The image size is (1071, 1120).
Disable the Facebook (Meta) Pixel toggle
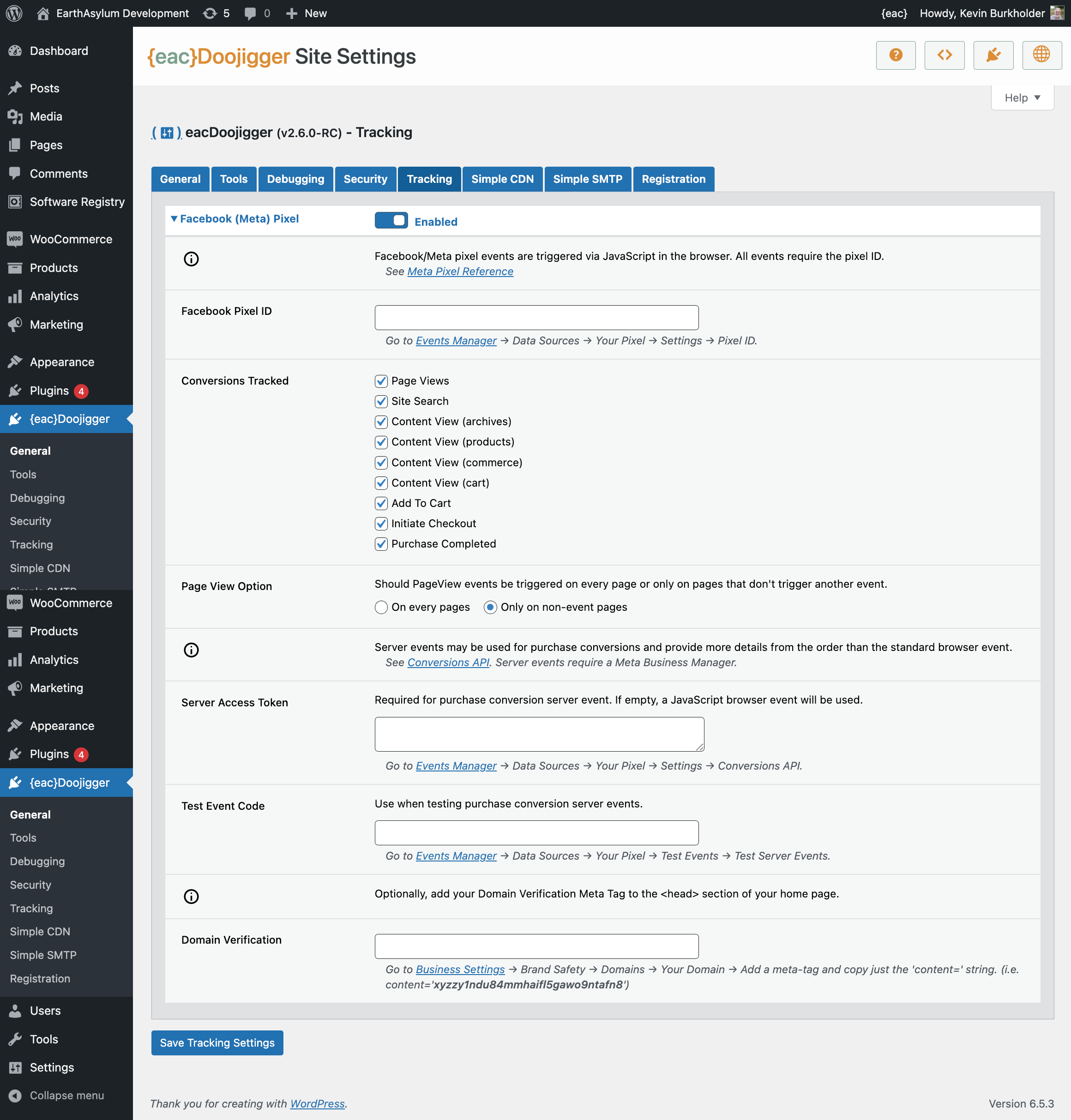pyautogui.click(x=391, y=220)
